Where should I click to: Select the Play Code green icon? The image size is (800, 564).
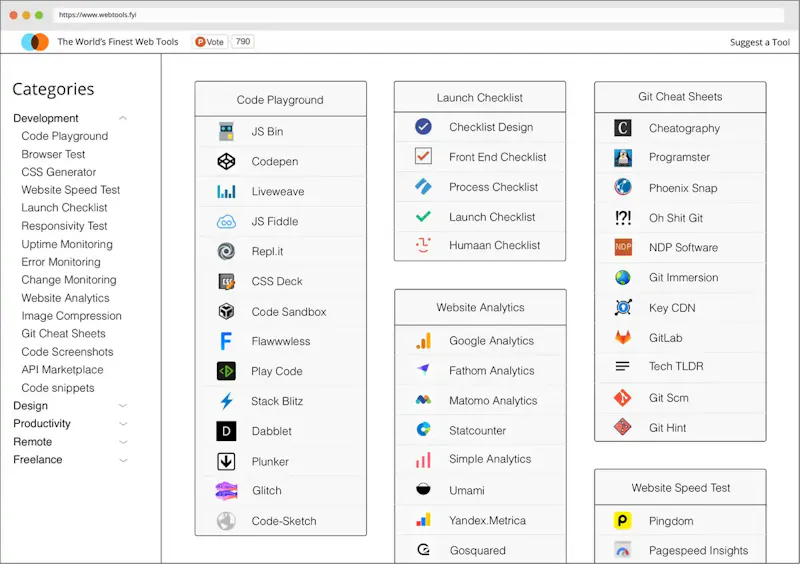pos(226,371)
